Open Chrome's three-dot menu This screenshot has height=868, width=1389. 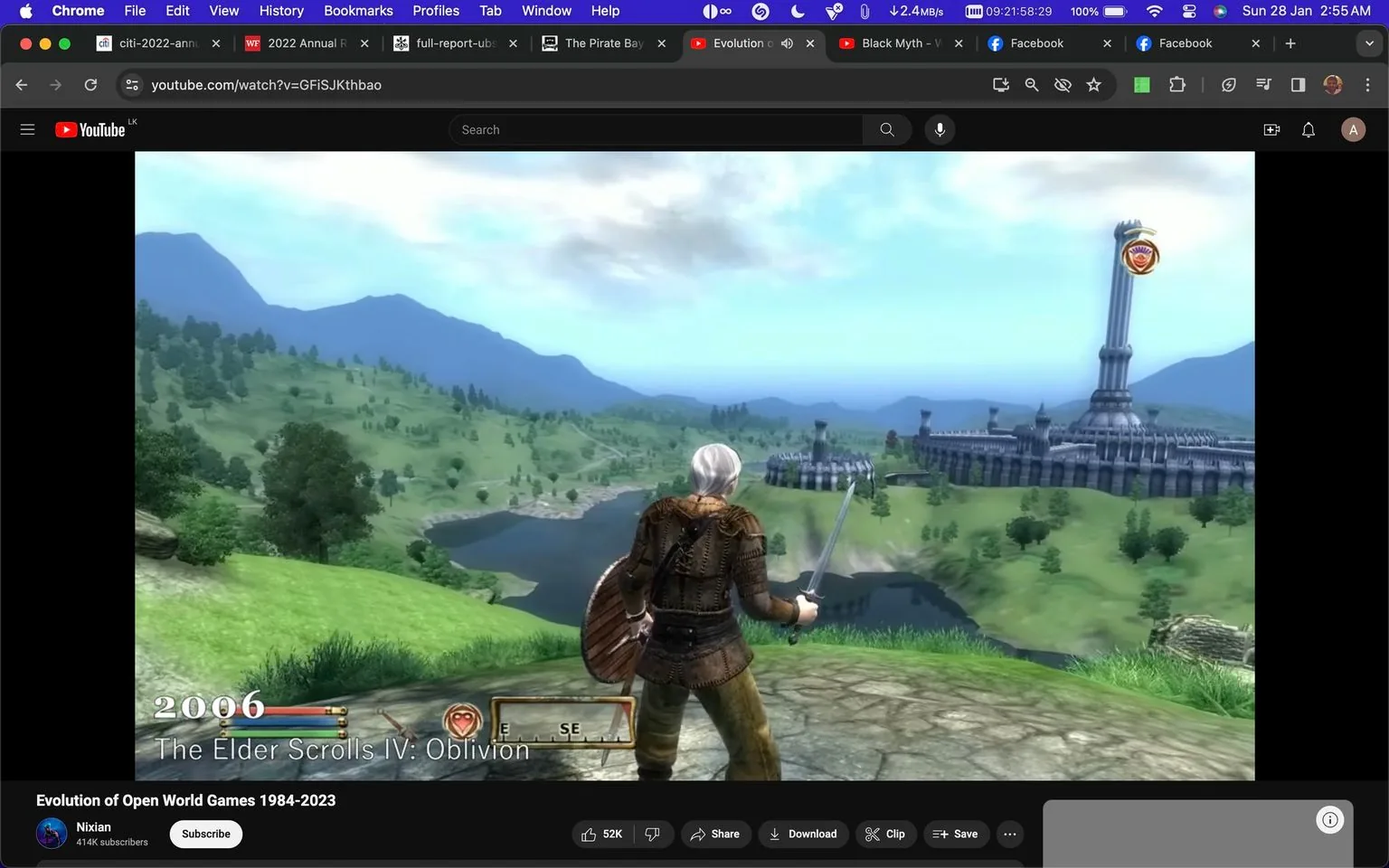(1368, 84)
